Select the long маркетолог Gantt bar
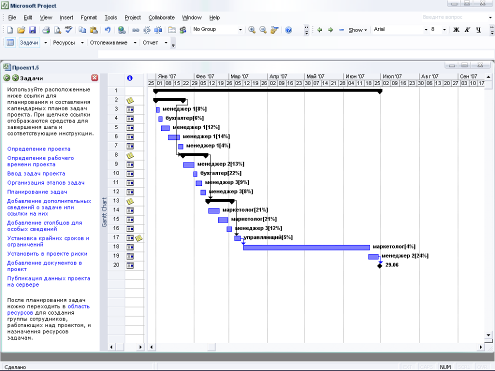Viewport: 495px width, 371px height. pyautogui.click(x=306, y=247)
